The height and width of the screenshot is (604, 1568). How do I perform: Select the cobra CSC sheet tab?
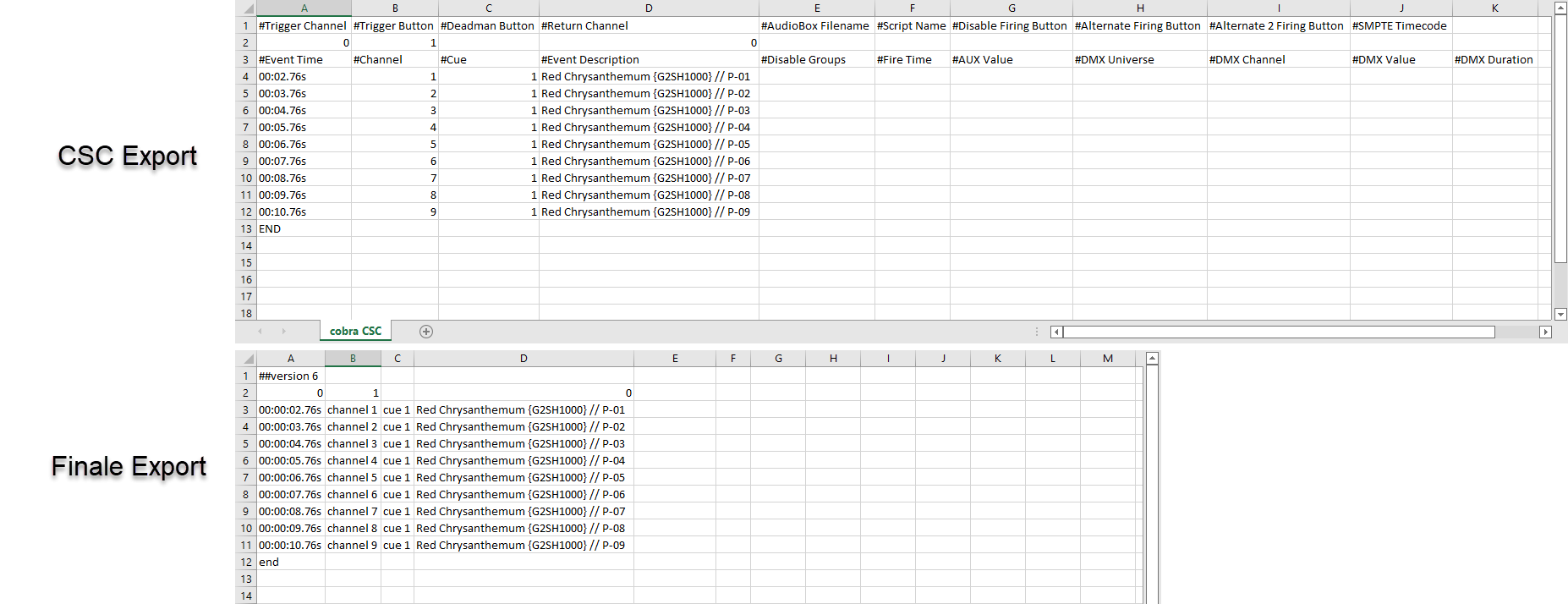(355, 332)
